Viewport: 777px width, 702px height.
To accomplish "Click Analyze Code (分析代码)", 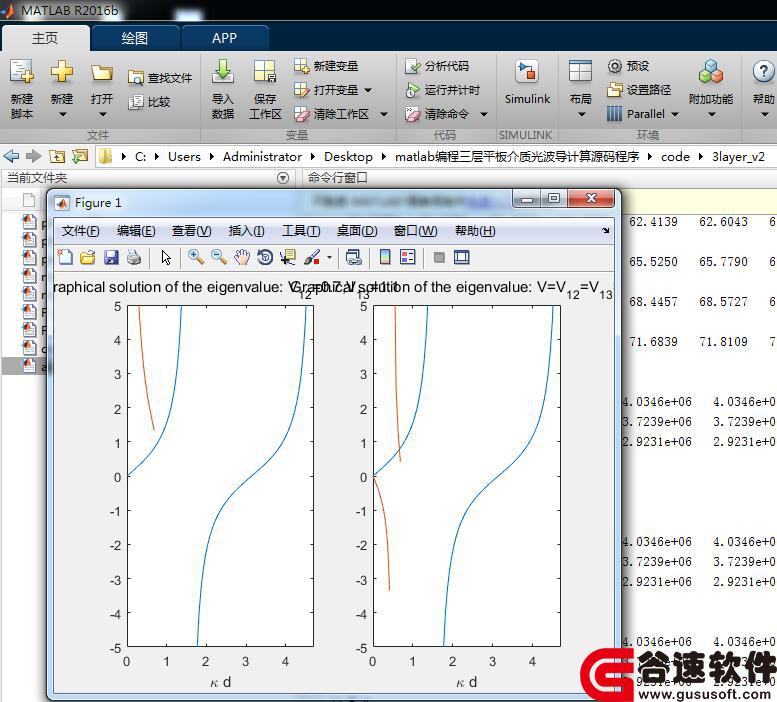I will 437,66.
